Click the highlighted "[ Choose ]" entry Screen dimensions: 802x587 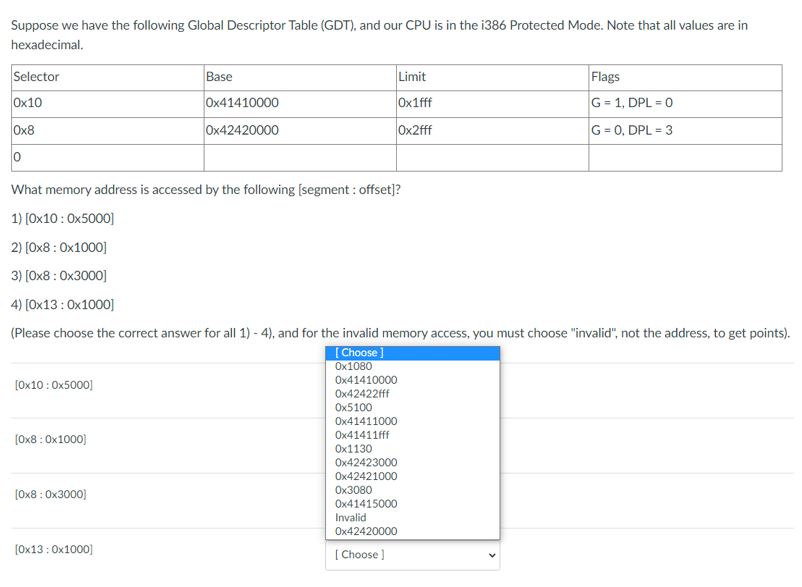[x=358, y=352]
